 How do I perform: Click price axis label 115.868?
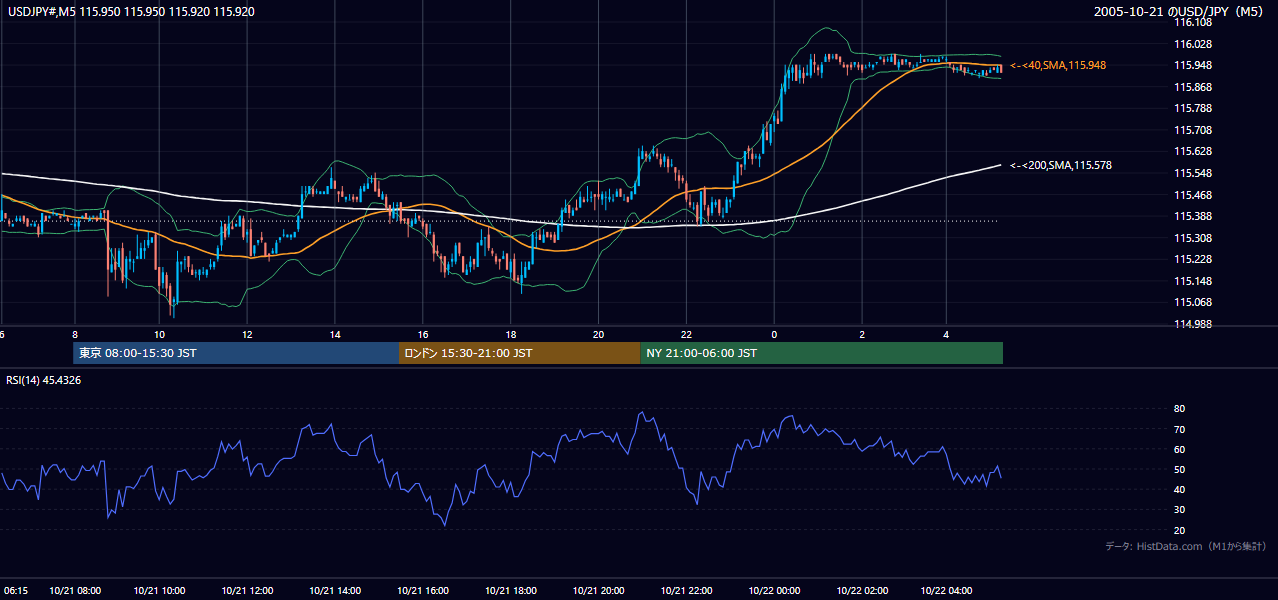1193,87
